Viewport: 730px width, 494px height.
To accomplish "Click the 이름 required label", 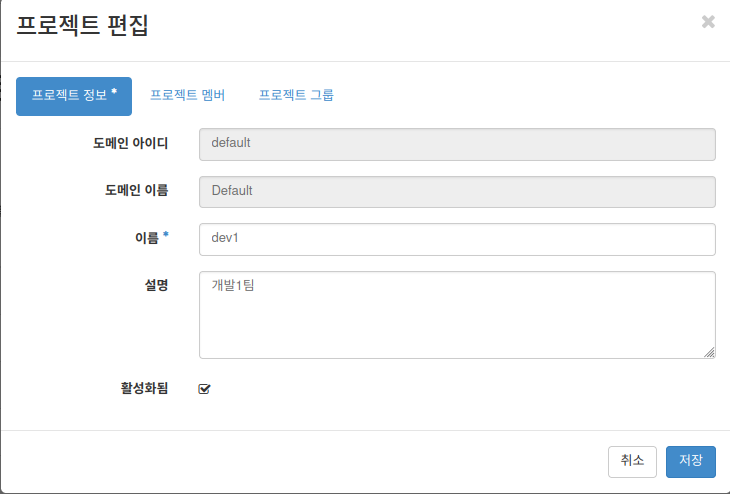I will coord(152,238).
